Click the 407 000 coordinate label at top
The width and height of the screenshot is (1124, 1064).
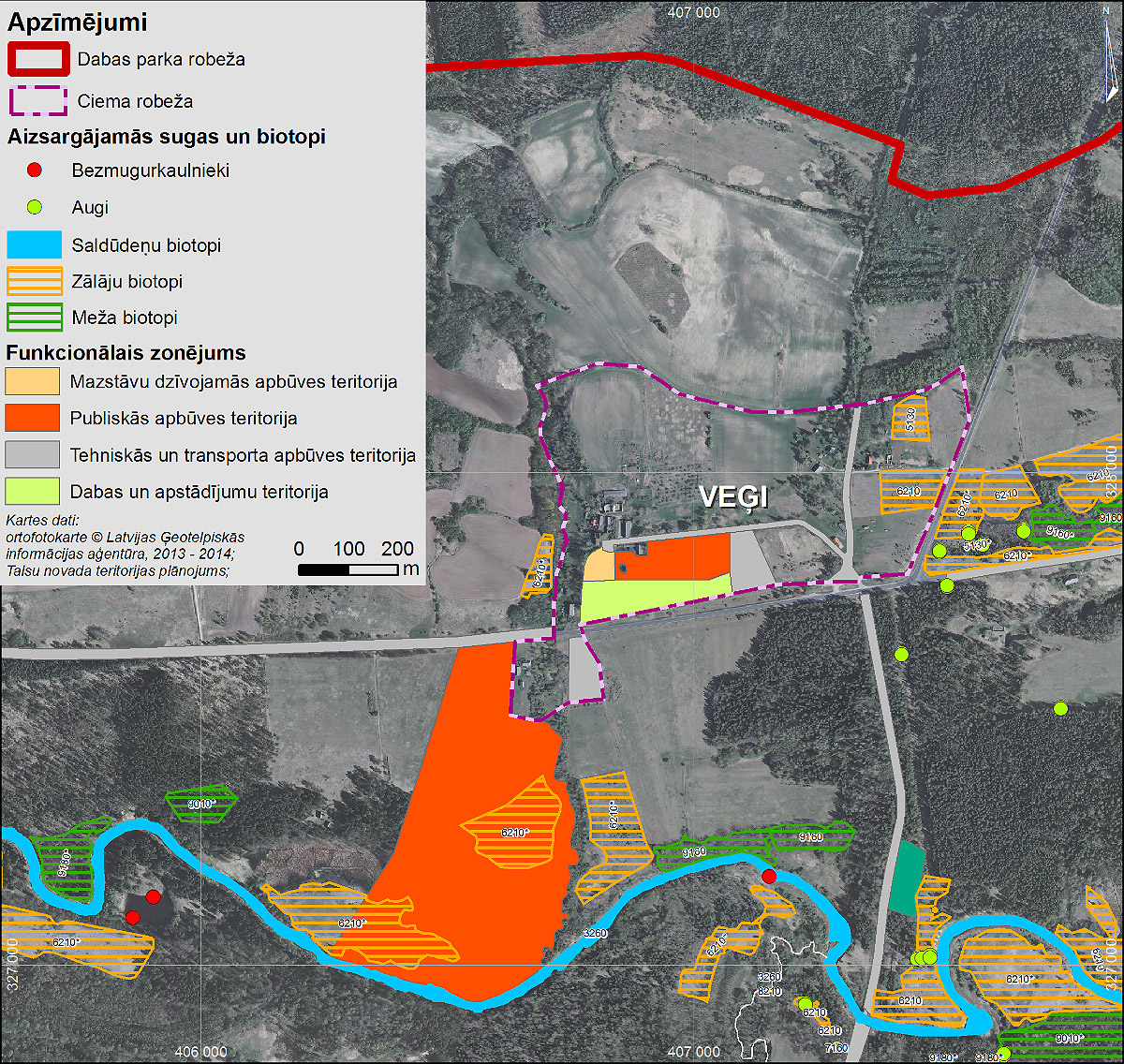click(x=694, y=12)
